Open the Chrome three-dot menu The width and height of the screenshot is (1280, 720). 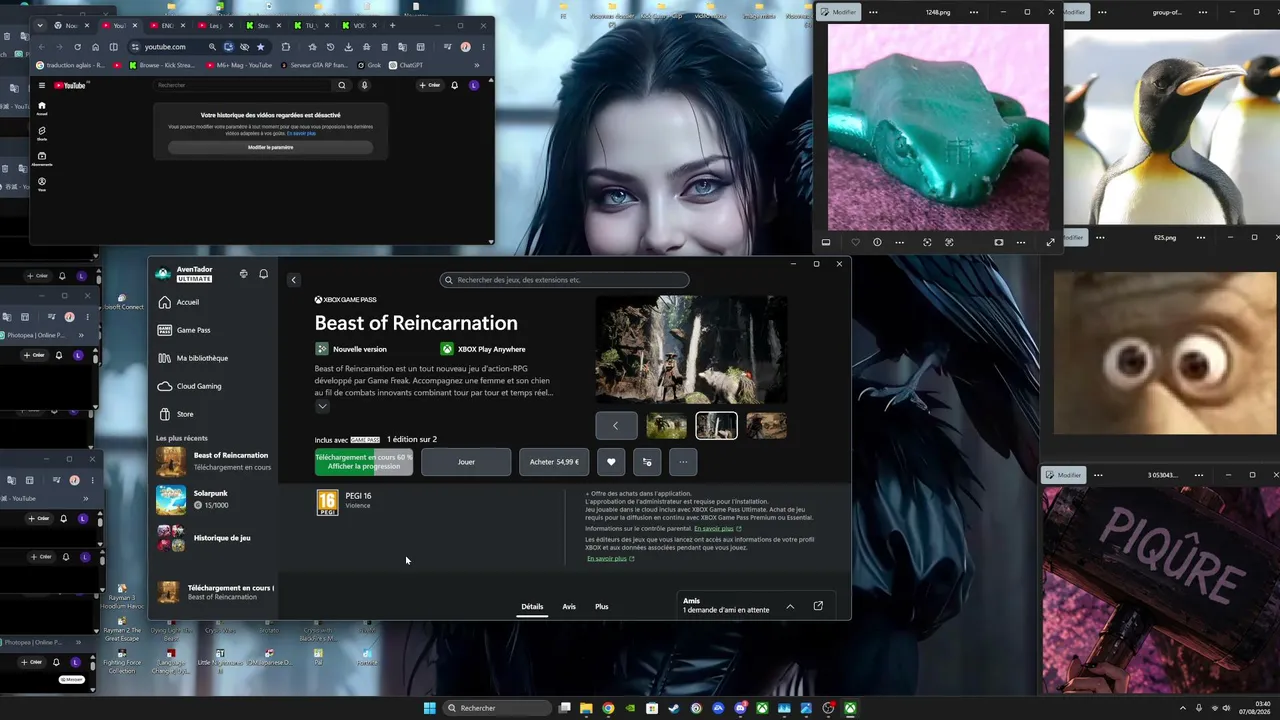483,47
